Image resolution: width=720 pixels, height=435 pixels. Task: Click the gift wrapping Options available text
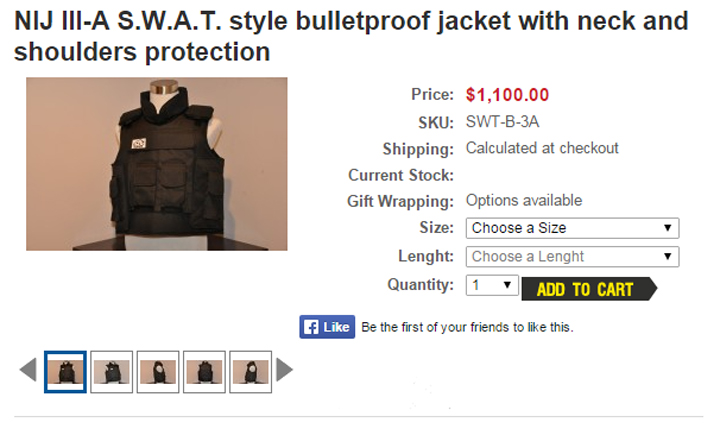tap(524, 201)
